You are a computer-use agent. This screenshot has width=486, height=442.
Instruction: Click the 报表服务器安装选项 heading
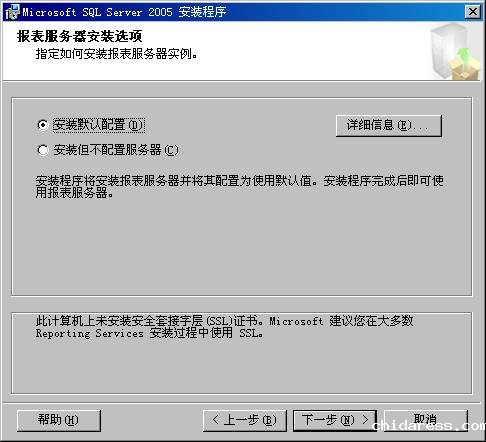click(80, 36)
